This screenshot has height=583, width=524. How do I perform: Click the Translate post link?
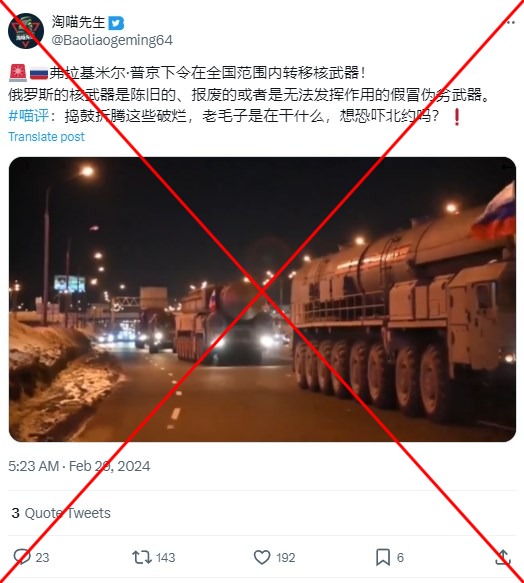[x=46, y=137]
